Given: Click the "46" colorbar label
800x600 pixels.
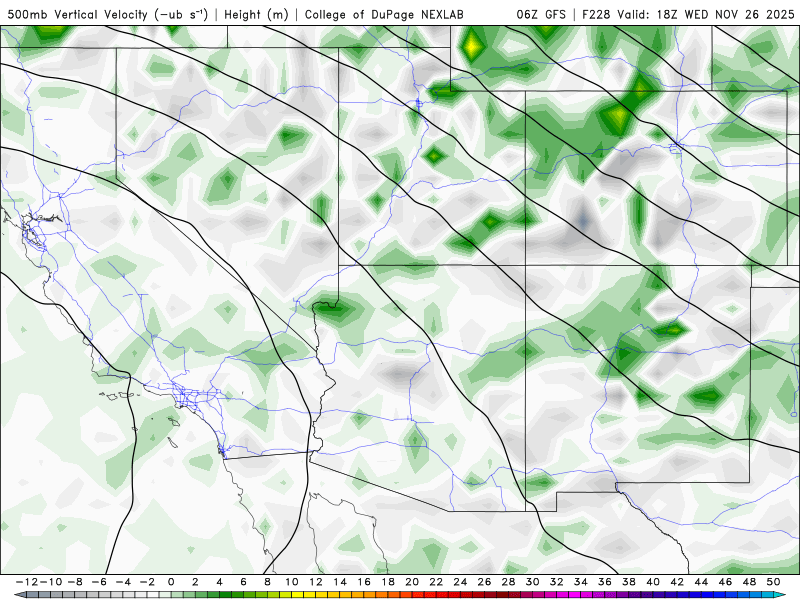Looking at the screenshot, I should pos(725,582).
